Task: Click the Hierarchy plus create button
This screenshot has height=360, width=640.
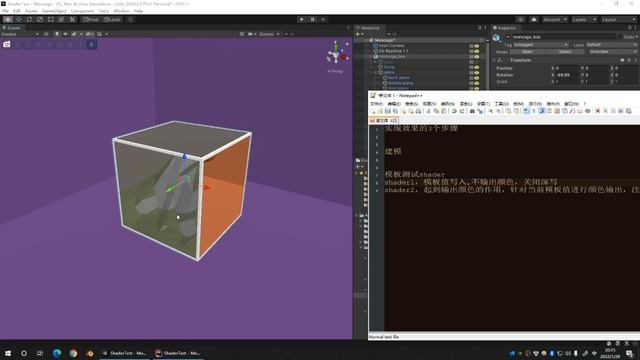Action: [x=359, y=34]
